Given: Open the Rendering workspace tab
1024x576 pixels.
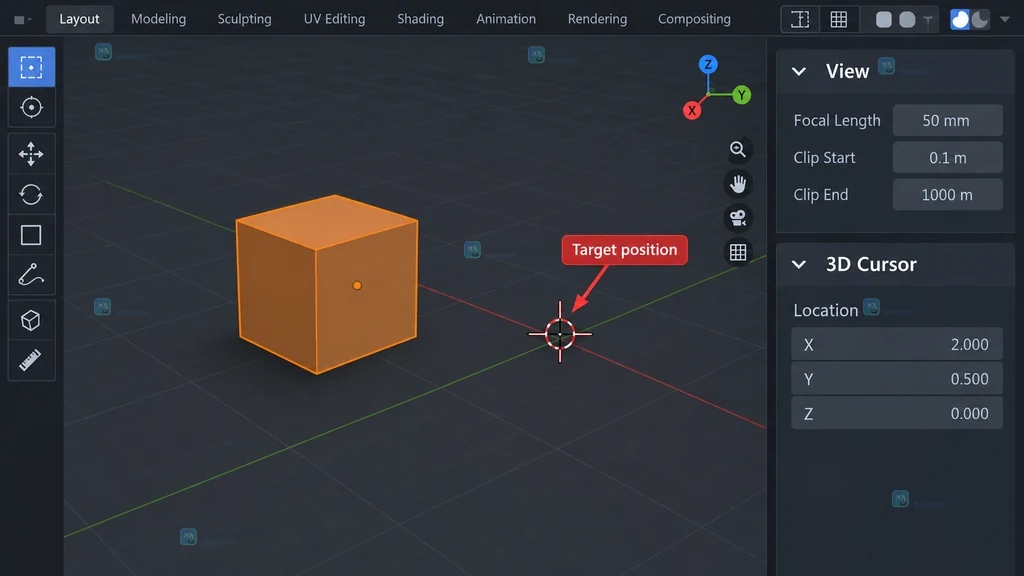Looking at the screenshot, I should (x=598, y=19).
